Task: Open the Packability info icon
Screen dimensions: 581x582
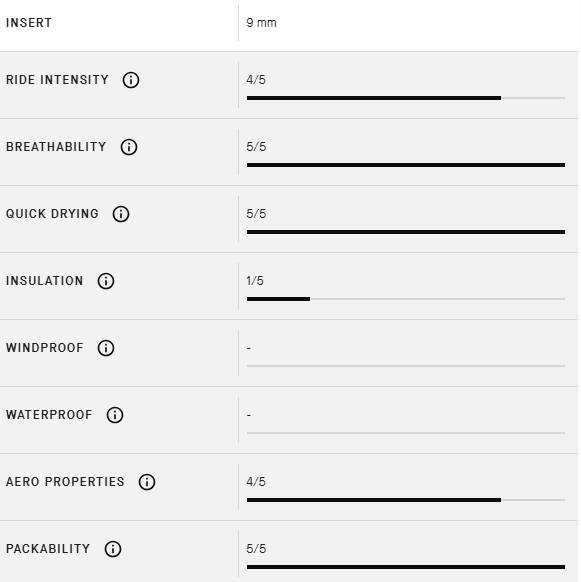Action: tap(113, 549)
